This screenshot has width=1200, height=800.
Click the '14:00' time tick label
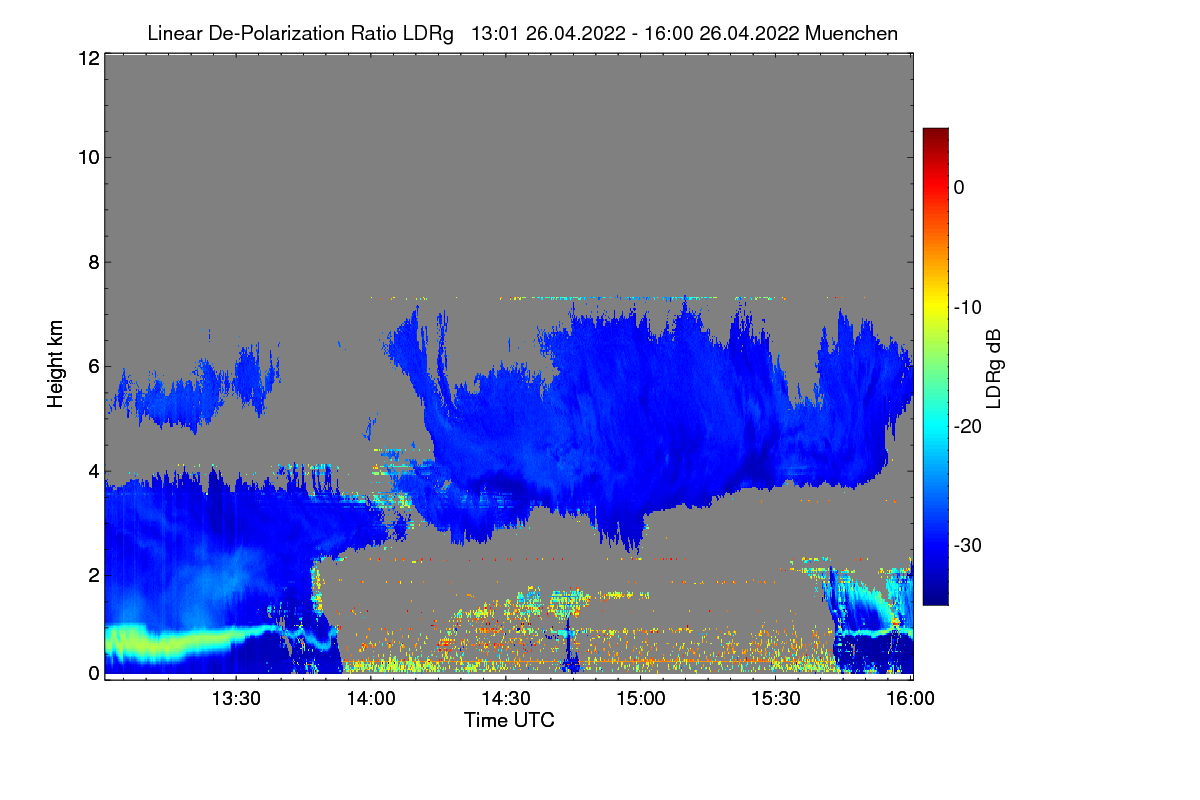click(x=371, y=697)
